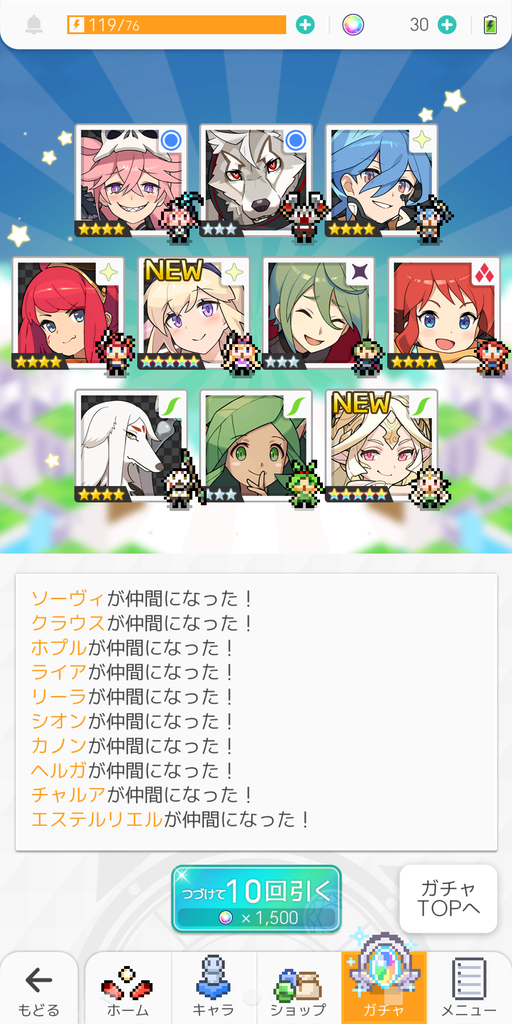Screen dimensions: 512x1024
Task: Tap the stamina energy bar
Action: coord(177,25)
